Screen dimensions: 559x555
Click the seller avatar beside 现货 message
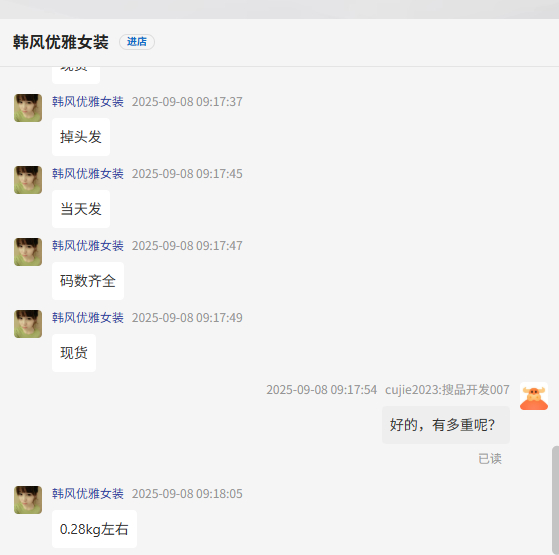pyautogui.click(x=28, y=324)
